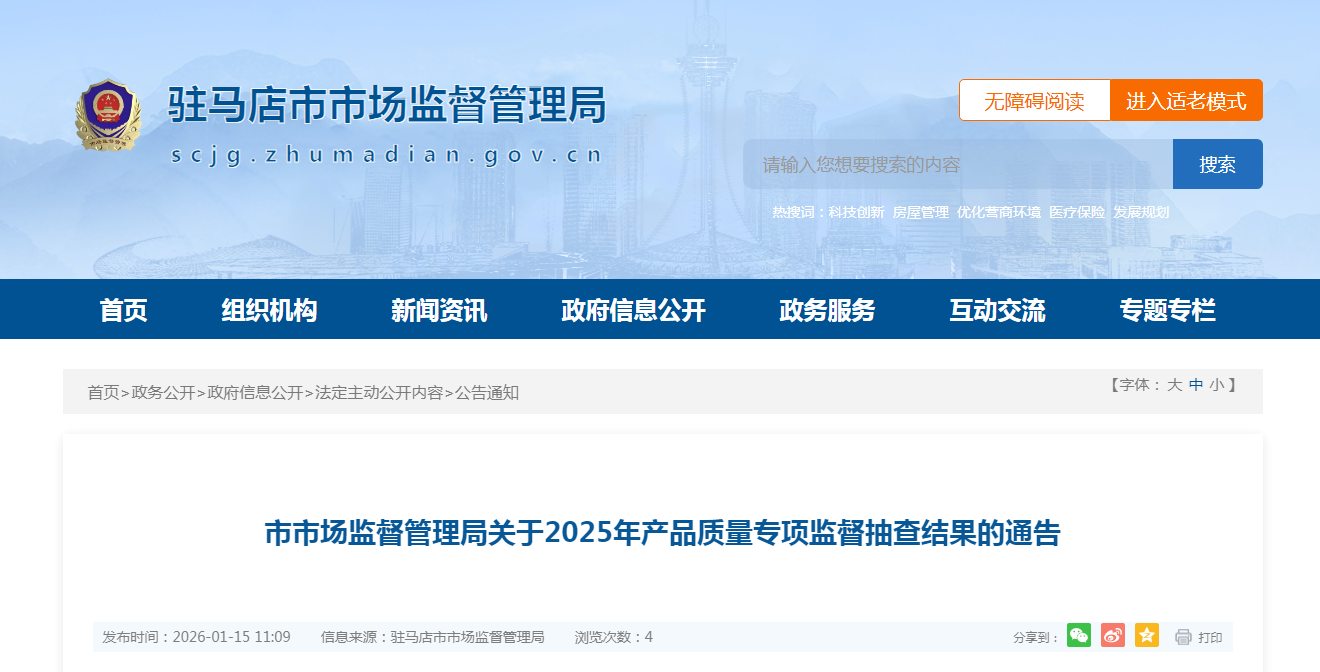Image resolution: width=1320 pixels, height=672 pixels.
Task: Click the 无障碍阅读 button
Action: [x=1034, y=101]
